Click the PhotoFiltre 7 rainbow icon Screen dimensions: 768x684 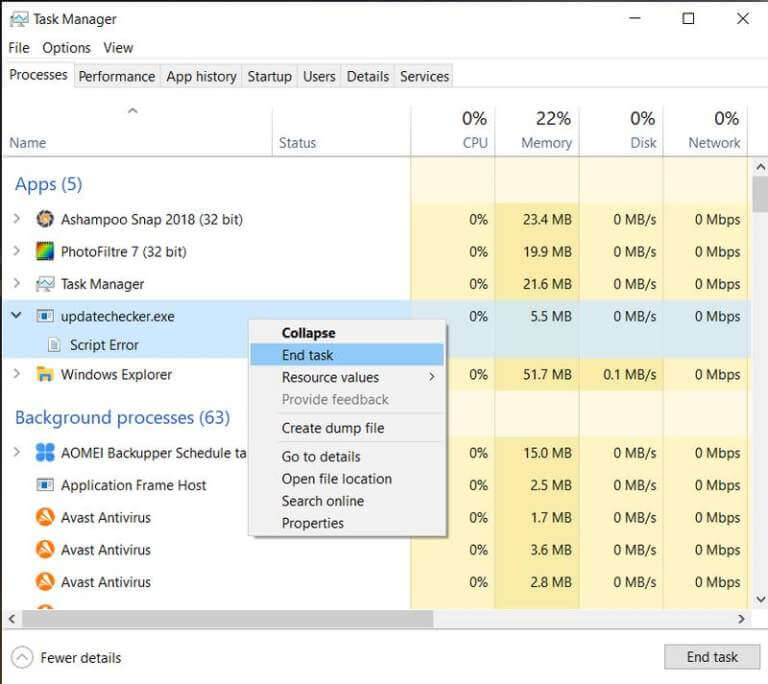[x=45, y=251]
